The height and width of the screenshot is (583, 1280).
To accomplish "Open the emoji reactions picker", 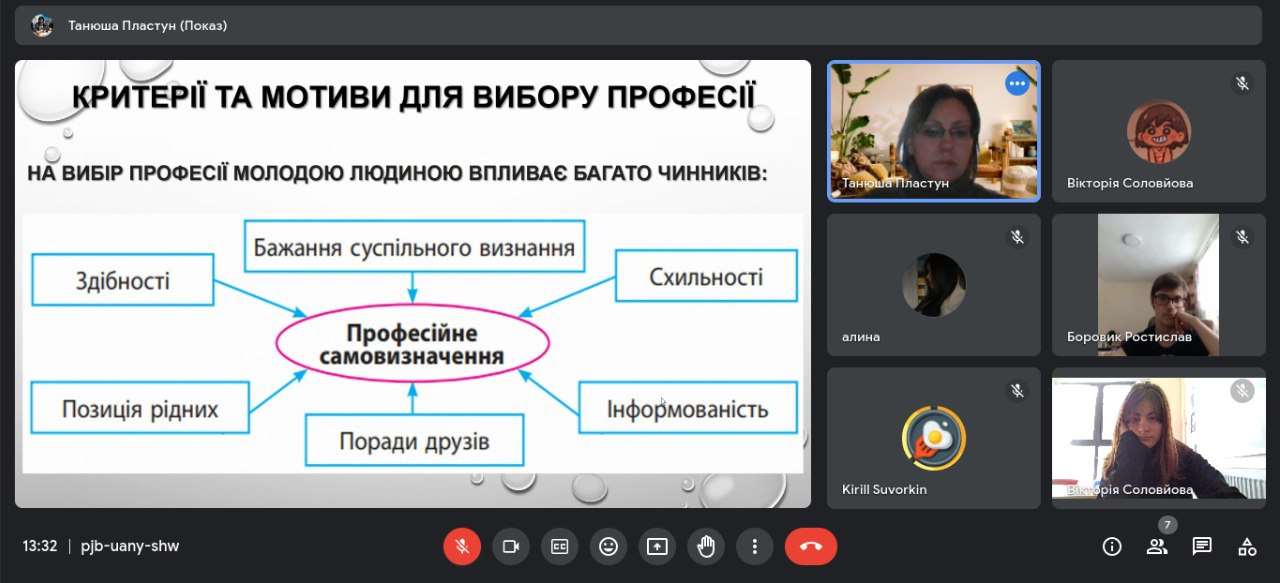I will (608, 546).
